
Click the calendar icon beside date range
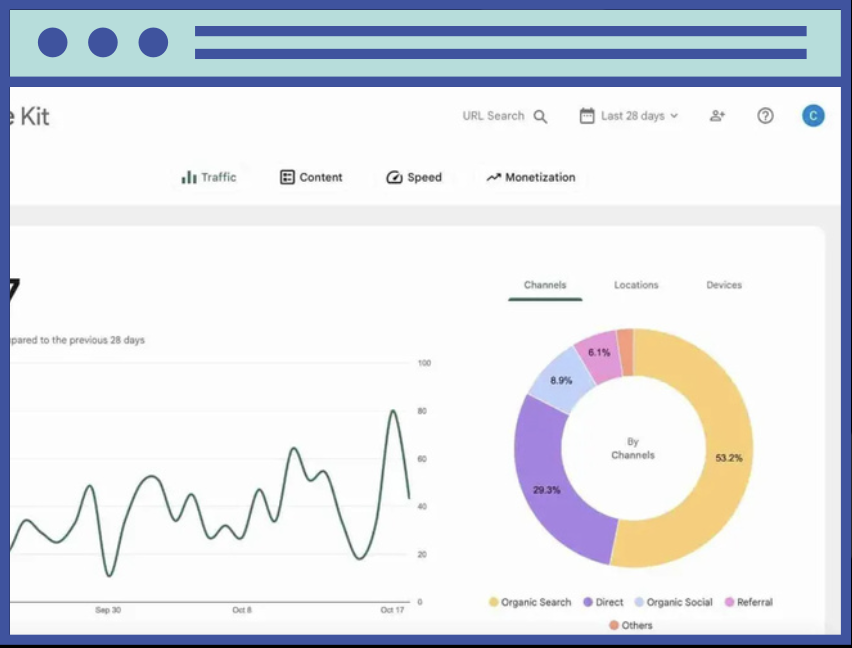pos(587,116)
